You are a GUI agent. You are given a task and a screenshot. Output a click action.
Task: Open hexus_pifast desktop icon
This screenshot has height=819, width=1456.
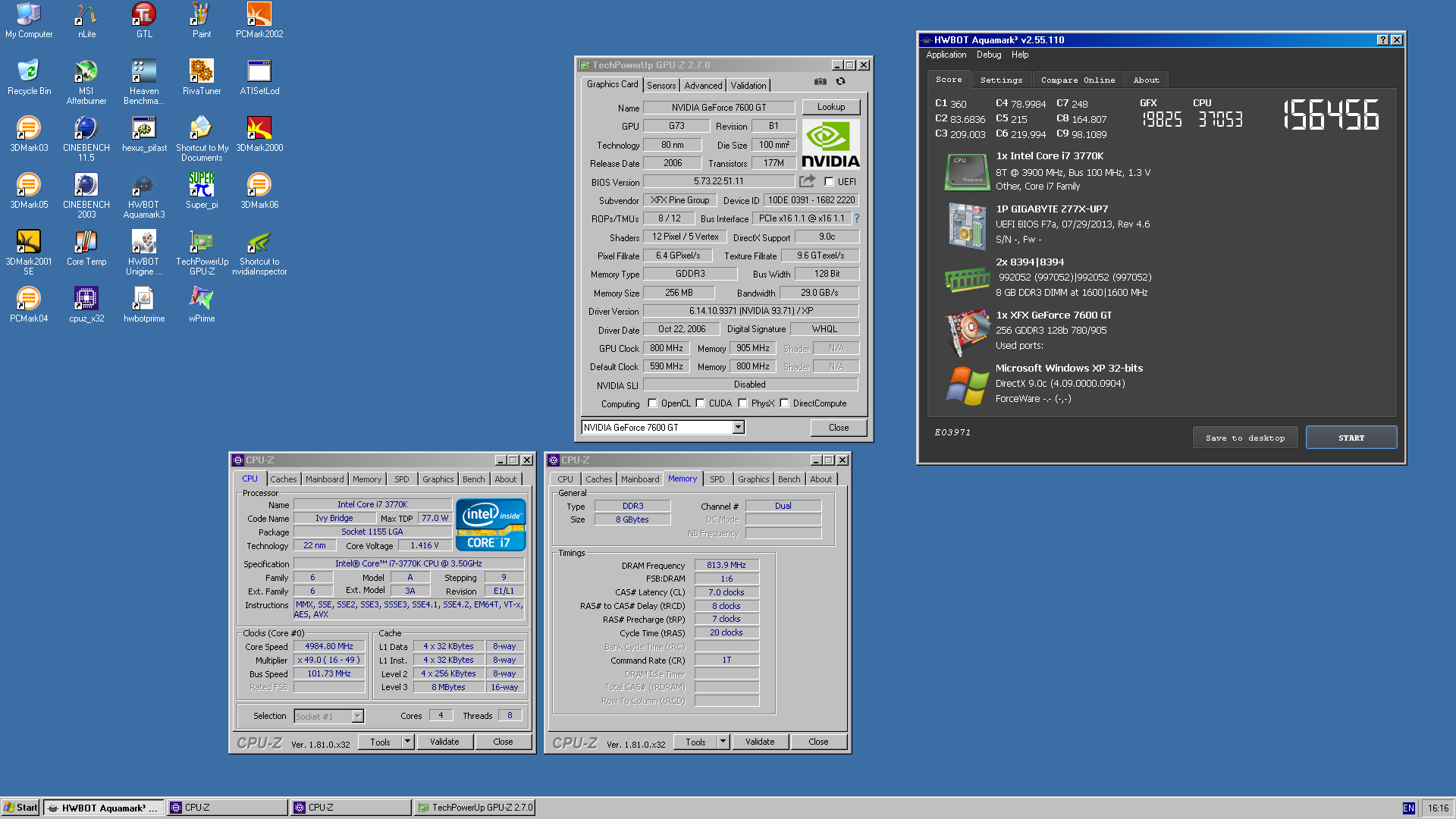click(x=144, y=134)
